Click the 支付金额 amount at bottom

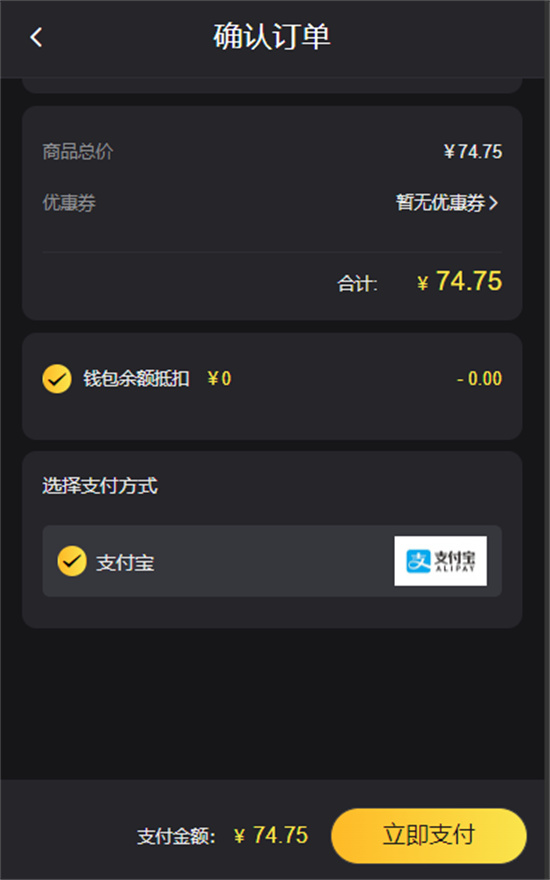click(x=271, y=835)
